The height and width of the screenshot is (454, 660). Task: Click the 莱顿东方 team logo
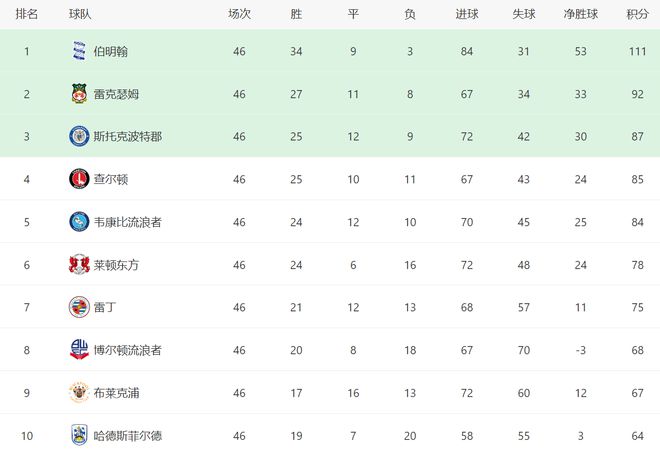(79, 265)
